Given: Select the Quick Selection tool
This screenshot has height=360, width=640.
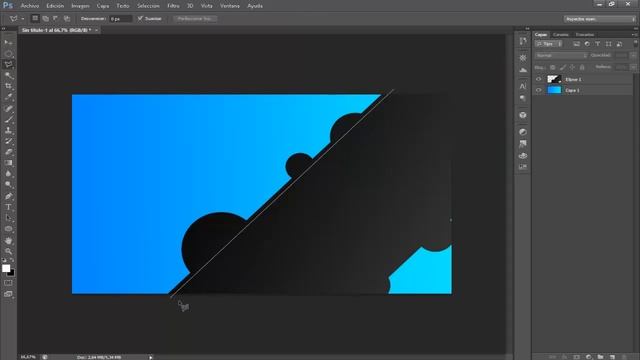Looking at the screenshot, I should (x=8, y=76).
